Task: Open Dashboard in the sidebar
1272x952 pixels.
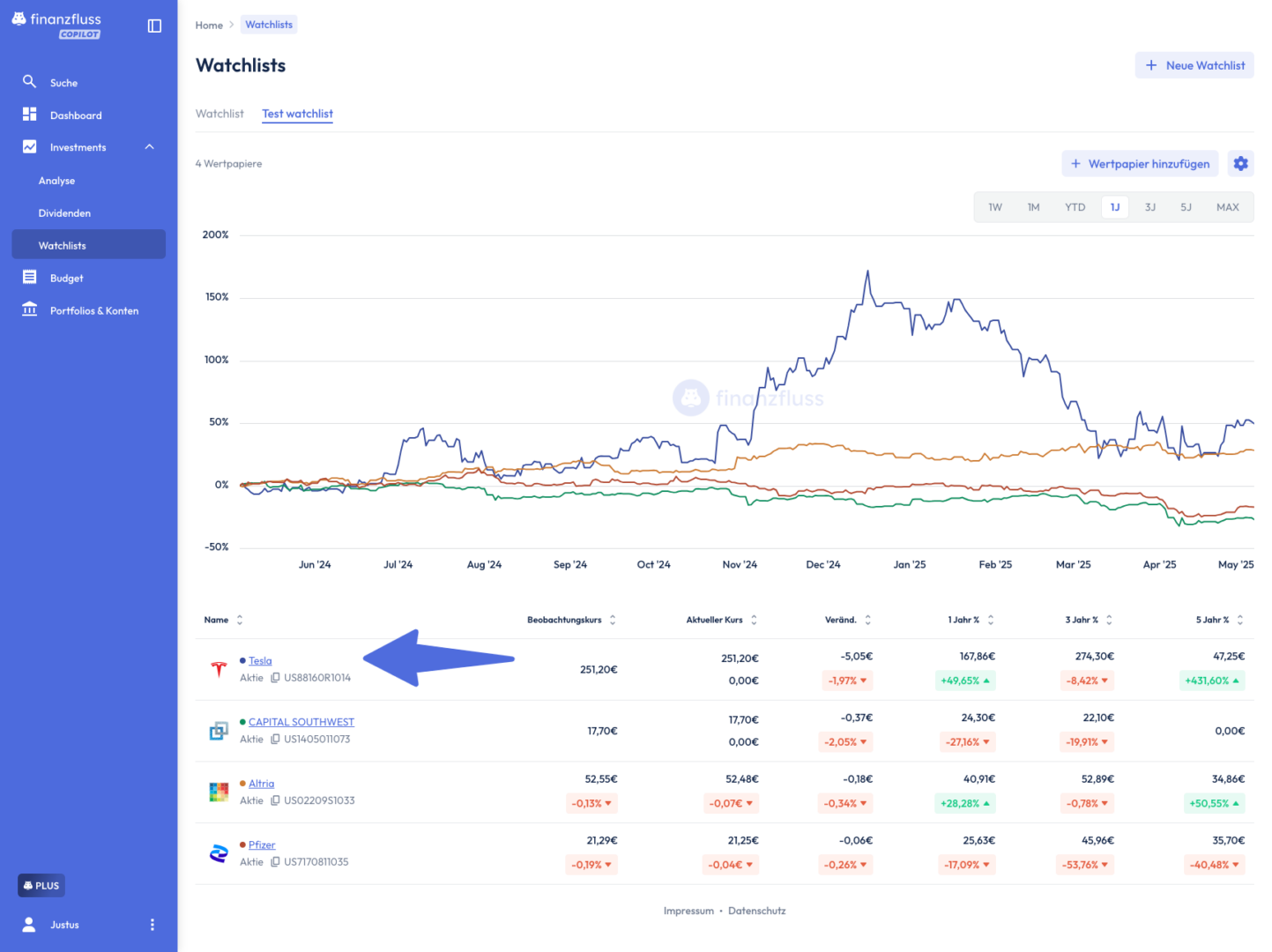Action: pyautogui.click(x=88, y=115)
